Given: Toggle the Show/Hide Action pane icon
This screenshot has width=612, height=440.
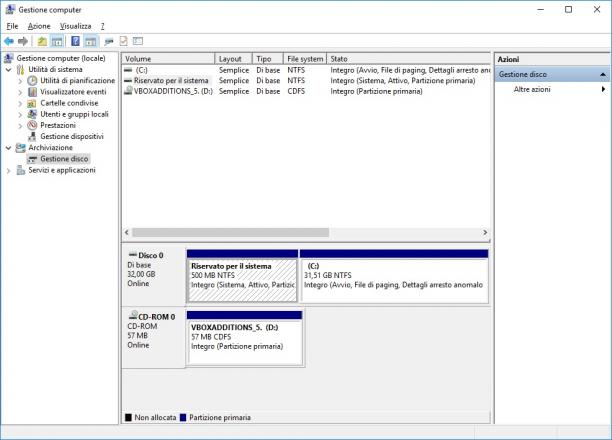Looking at the screenshot, I should point(91,41).
